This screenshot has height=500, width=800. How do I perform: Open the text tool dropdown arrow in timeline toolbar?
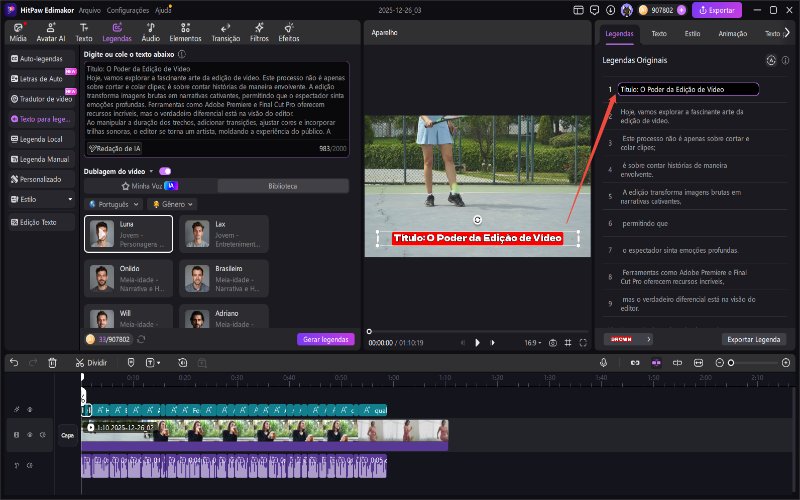click(159, 363)
